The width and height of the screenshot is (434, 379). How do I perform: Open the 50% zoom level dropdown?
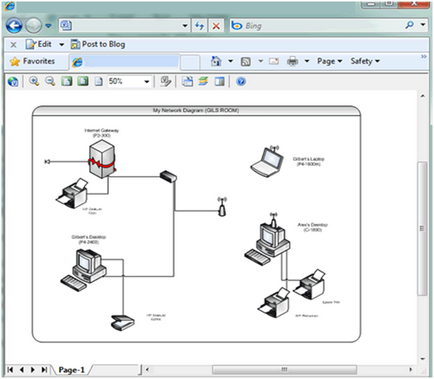tap(146, 81)
